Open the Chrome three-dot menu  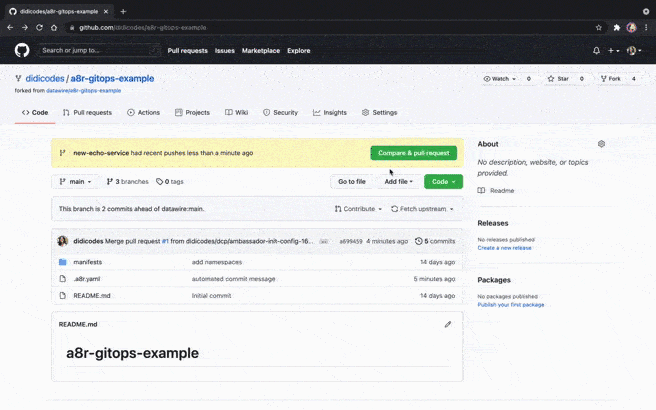point(646,28)
